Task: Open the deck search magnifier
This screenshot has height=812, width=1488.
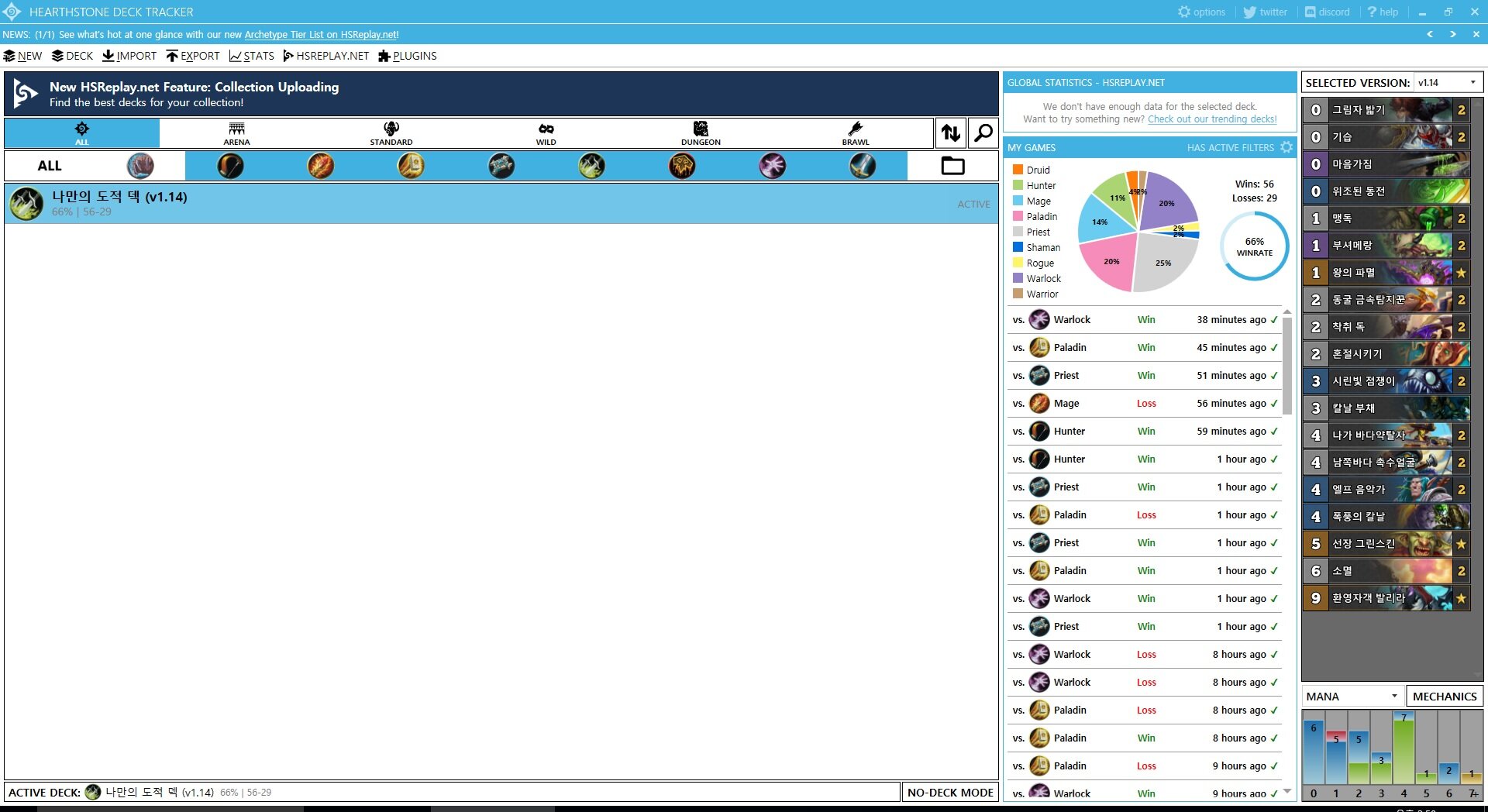Action: pos(983,133)
